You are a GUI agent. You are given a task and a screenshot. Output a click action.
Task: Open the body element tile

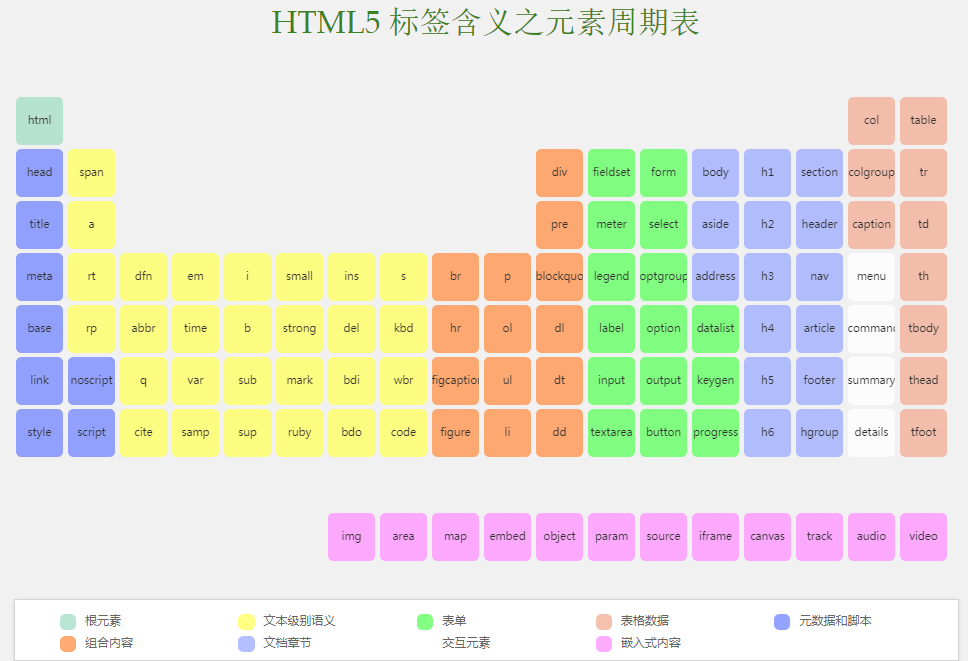tap(716, 172)
